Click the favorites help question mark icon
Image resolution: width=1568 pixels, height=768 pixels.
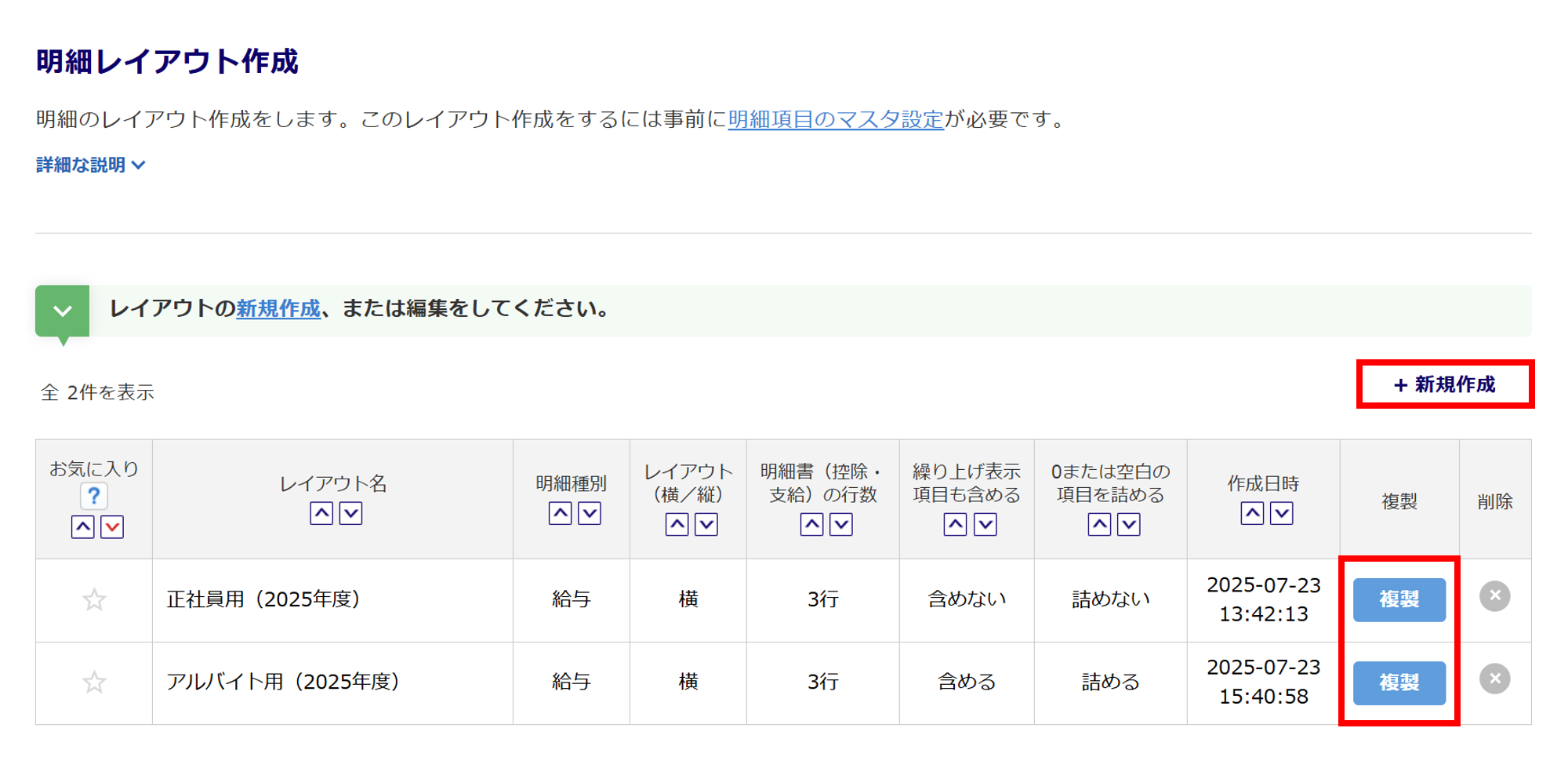coord(93,496)
